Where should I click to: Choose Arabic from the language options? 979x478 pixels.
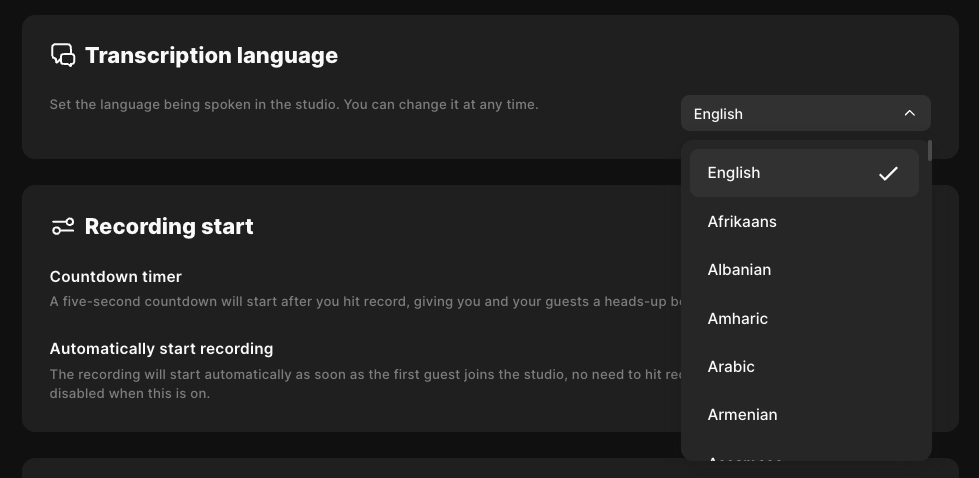(731, 366)
